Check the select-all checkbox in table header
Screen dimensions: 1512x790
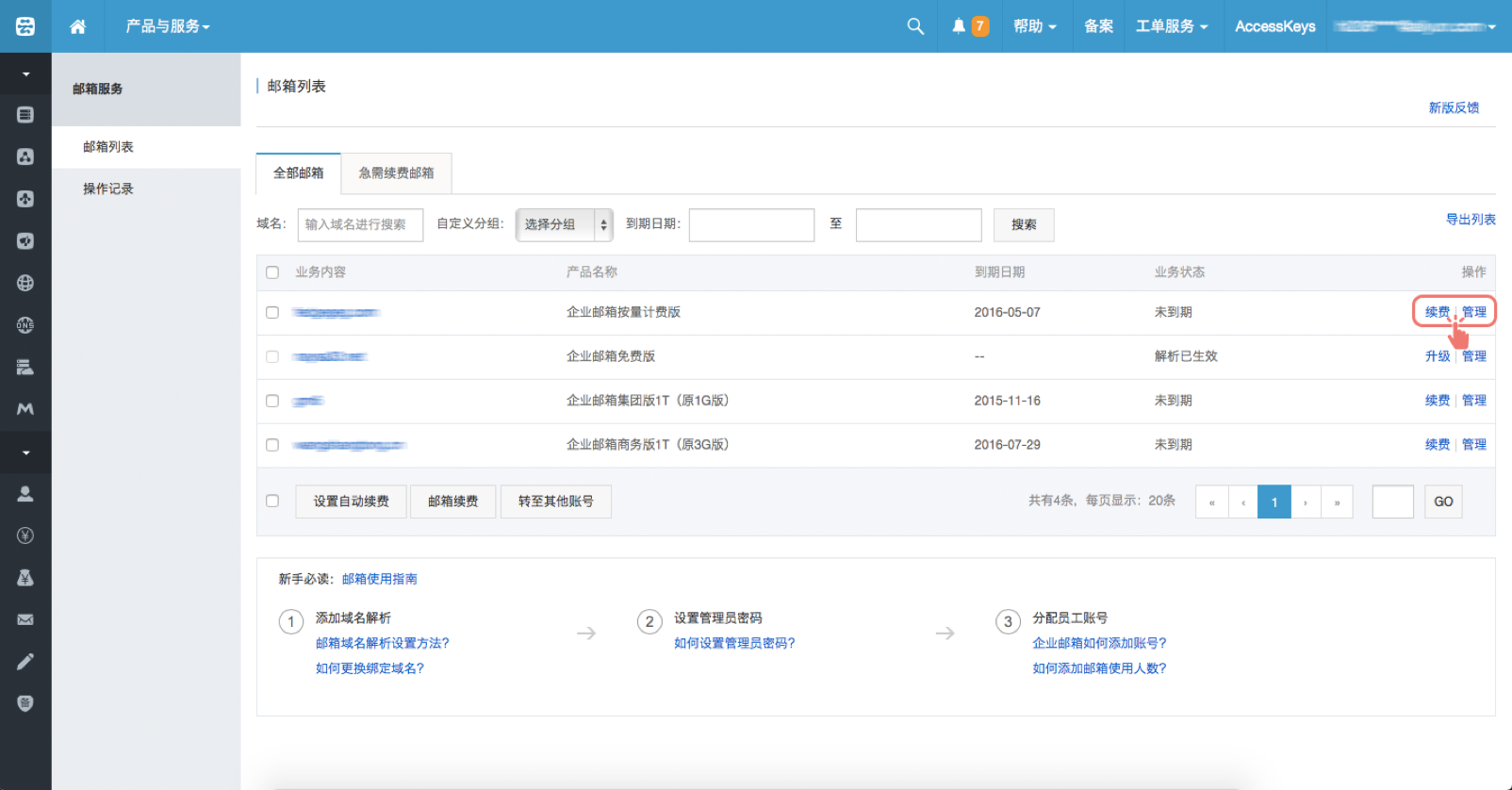point(272,272)
